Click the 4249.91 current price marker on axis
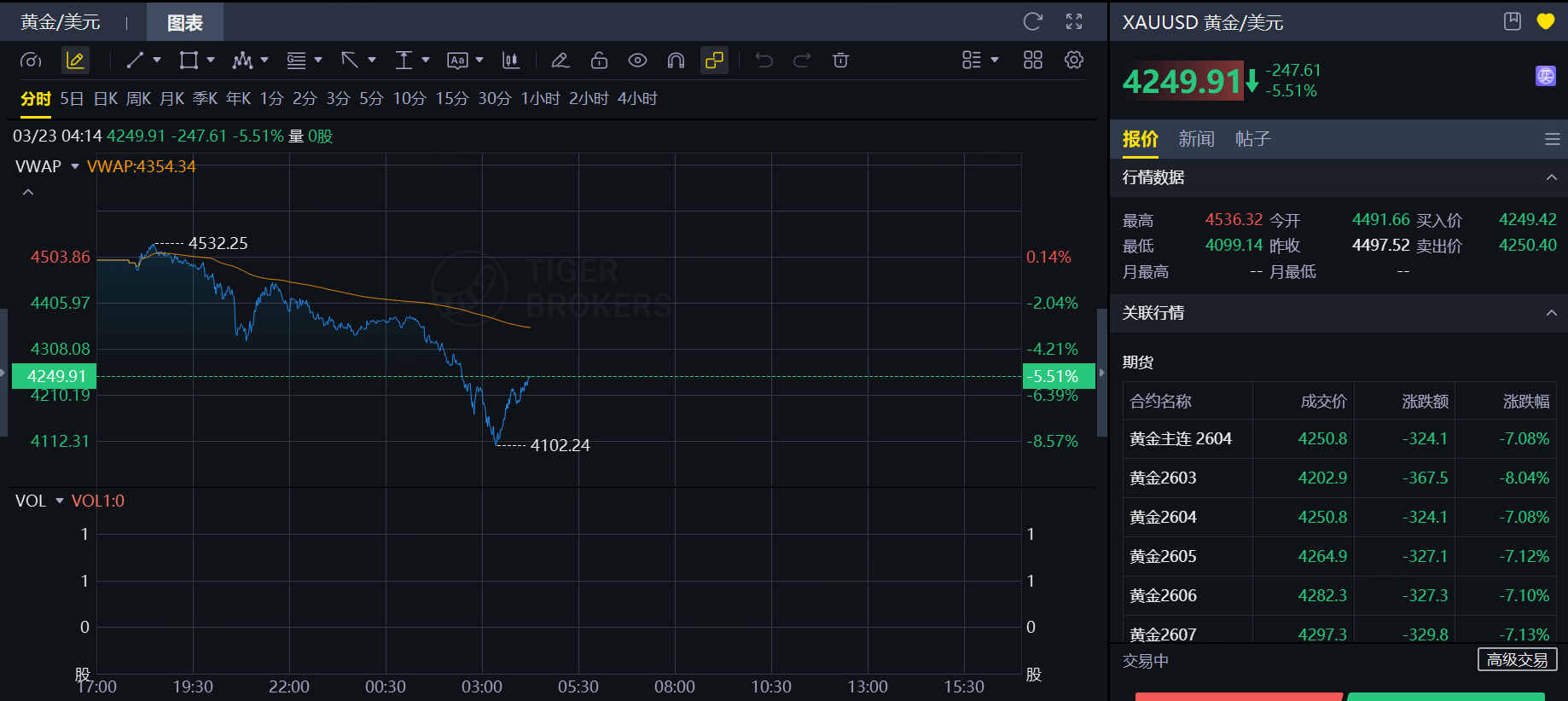The width and height of the screenshot is (1568, 701). point(55,376)
